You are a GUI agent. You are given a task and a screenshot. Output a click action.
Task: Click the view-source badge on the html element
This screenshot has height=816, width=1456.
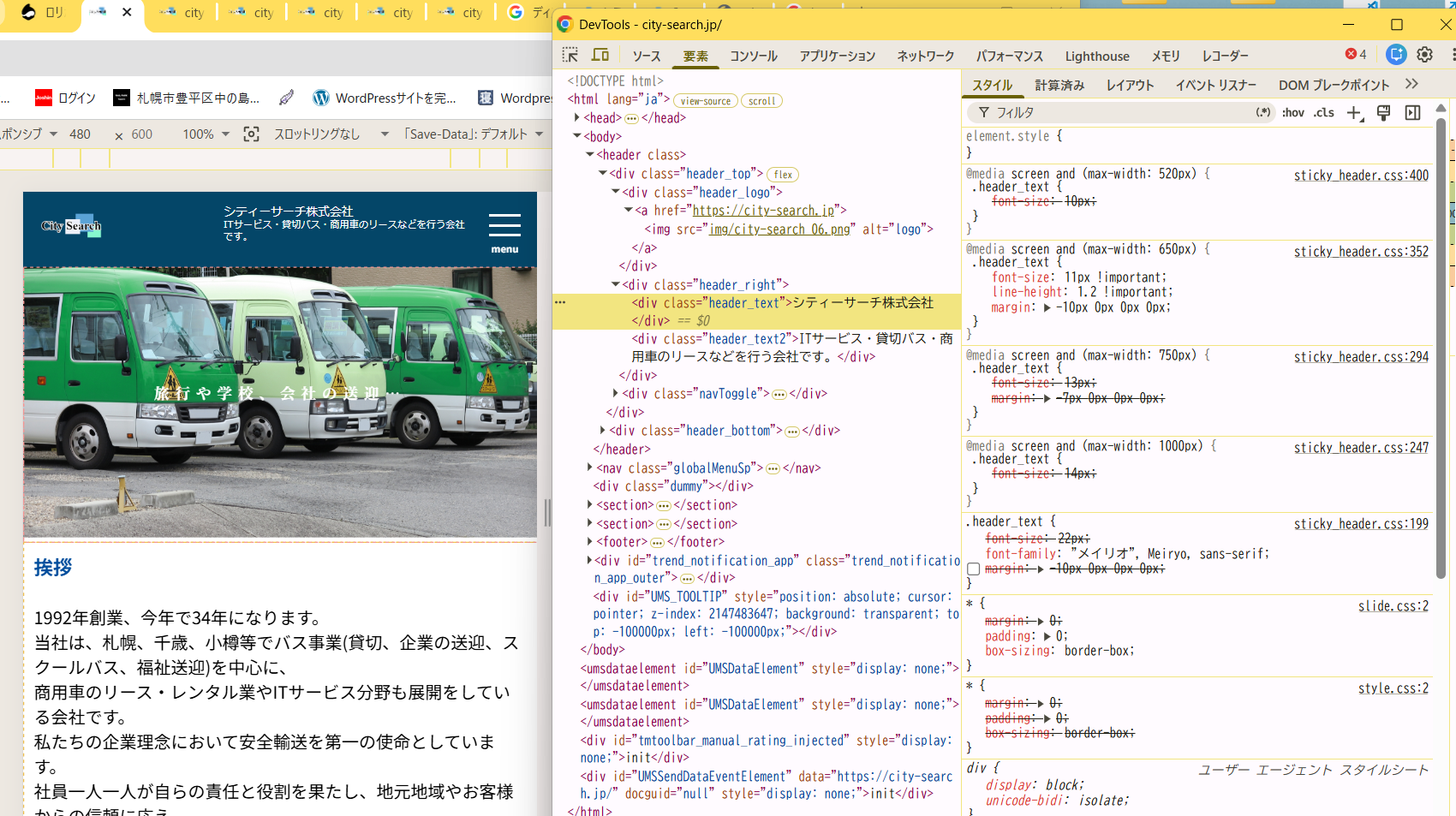coord(706,101)
